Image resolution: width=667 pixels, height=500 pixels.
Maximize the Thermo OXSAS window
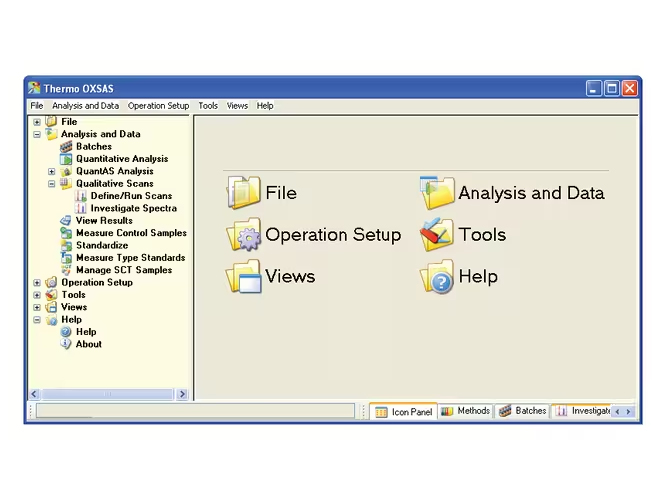click(612, 89)
